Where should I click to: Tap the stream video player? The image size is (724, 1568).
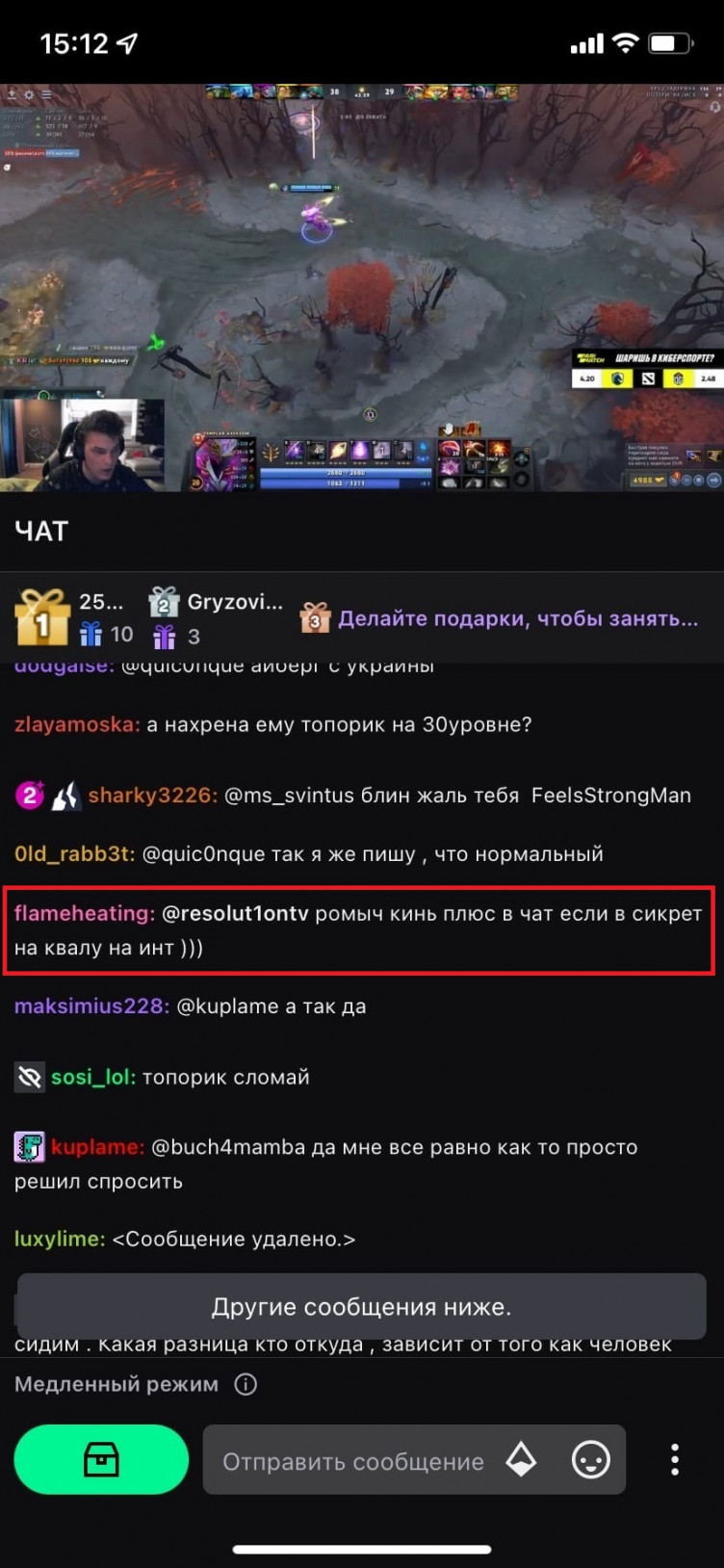(362, 287)
